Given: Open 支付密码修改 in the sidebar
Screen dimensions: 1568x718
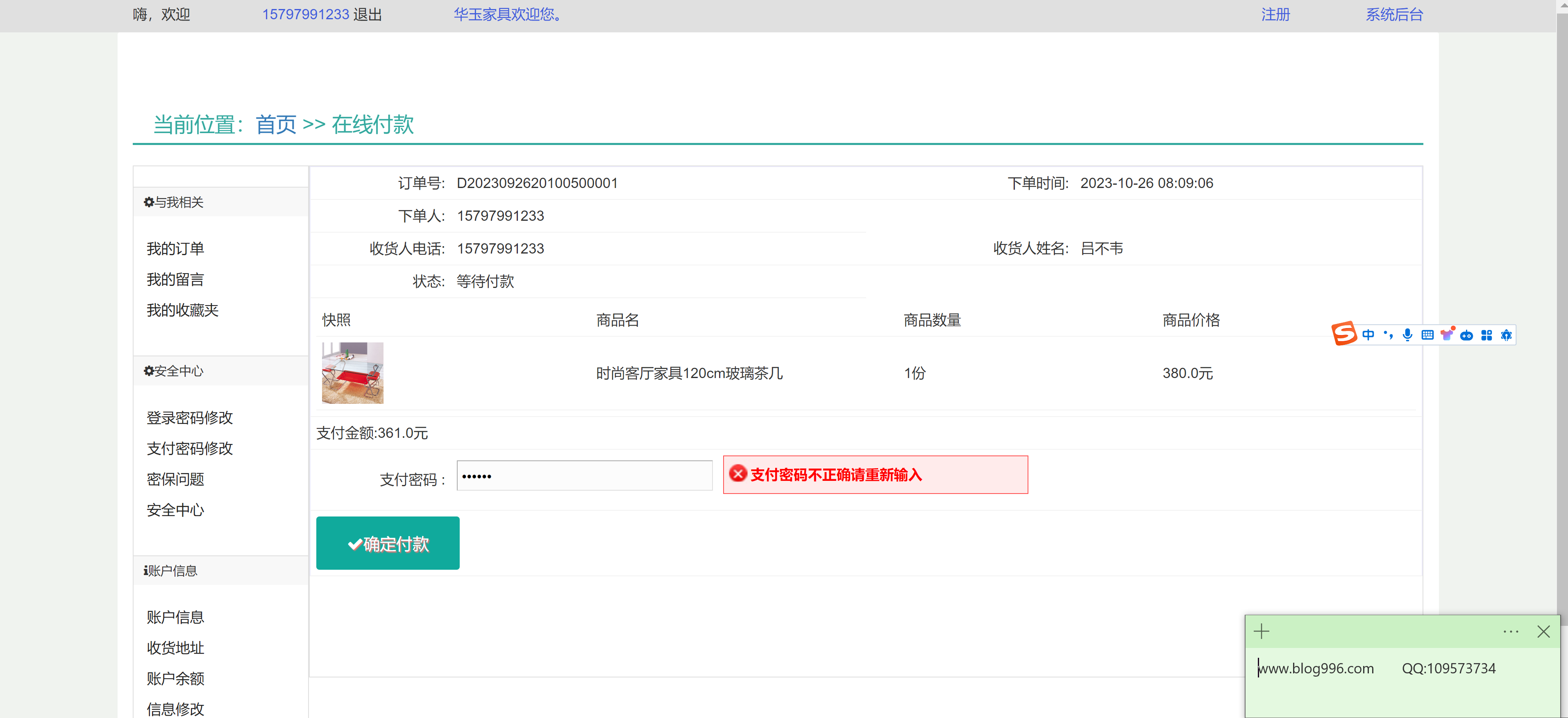Looking at the screenshot, I should coord(190,448).
